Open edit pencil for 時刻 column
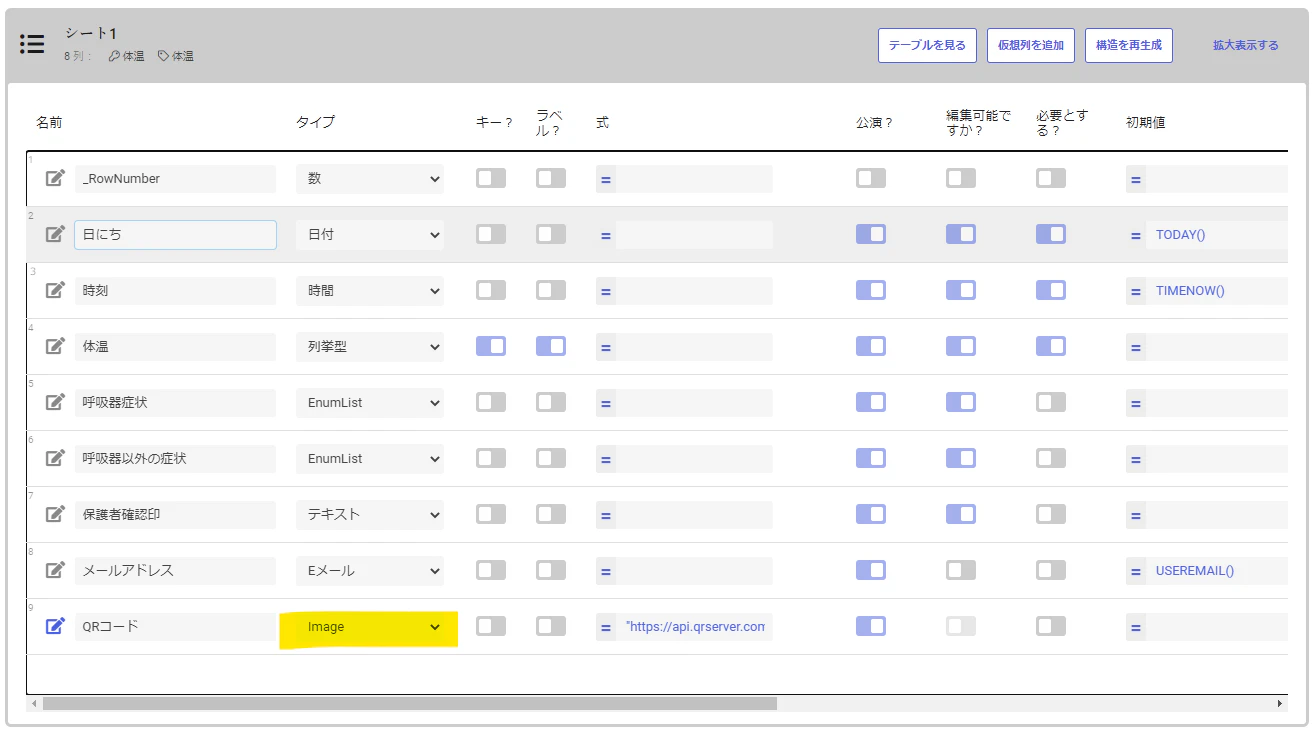 pos(56,291)
